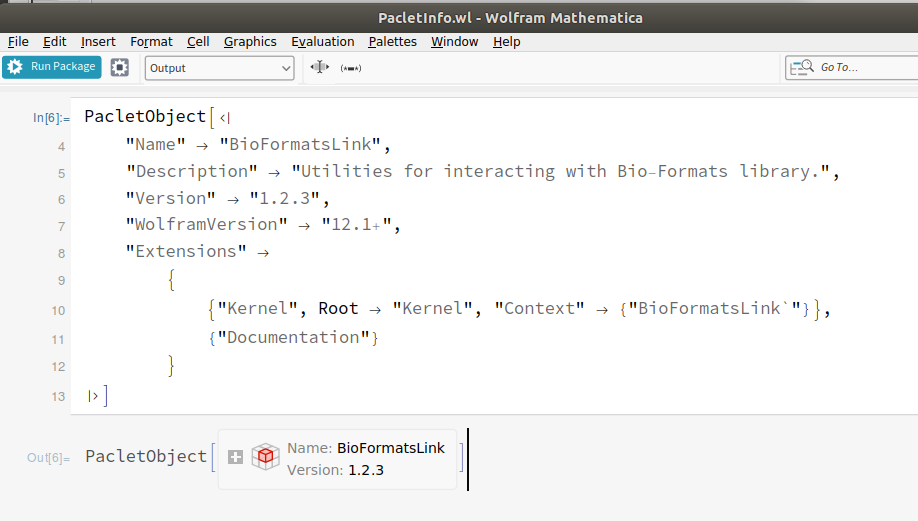This screenshot has width=918, height=521.
Task: Click the Root symbol on line 10
Action: pyautogui.click(x=338, y=309)
